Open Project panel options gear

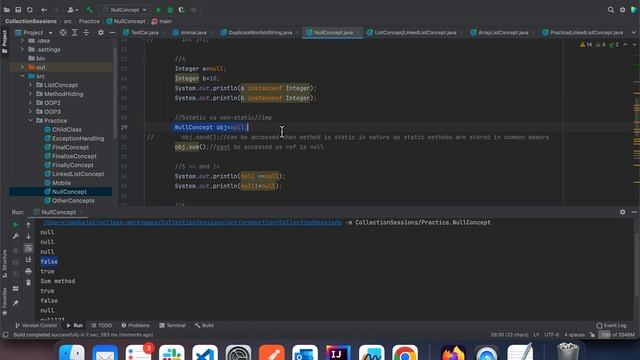tap(101, 33)
